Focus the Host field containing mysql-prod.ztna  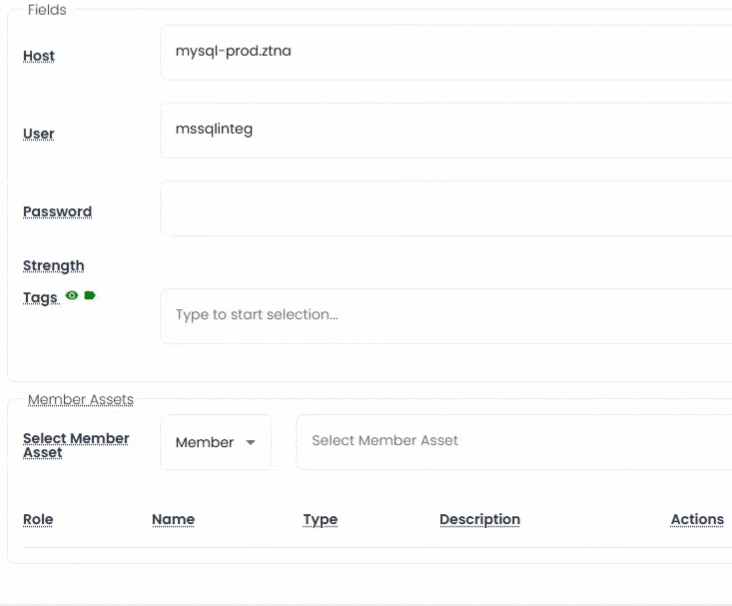click(446, 52)
